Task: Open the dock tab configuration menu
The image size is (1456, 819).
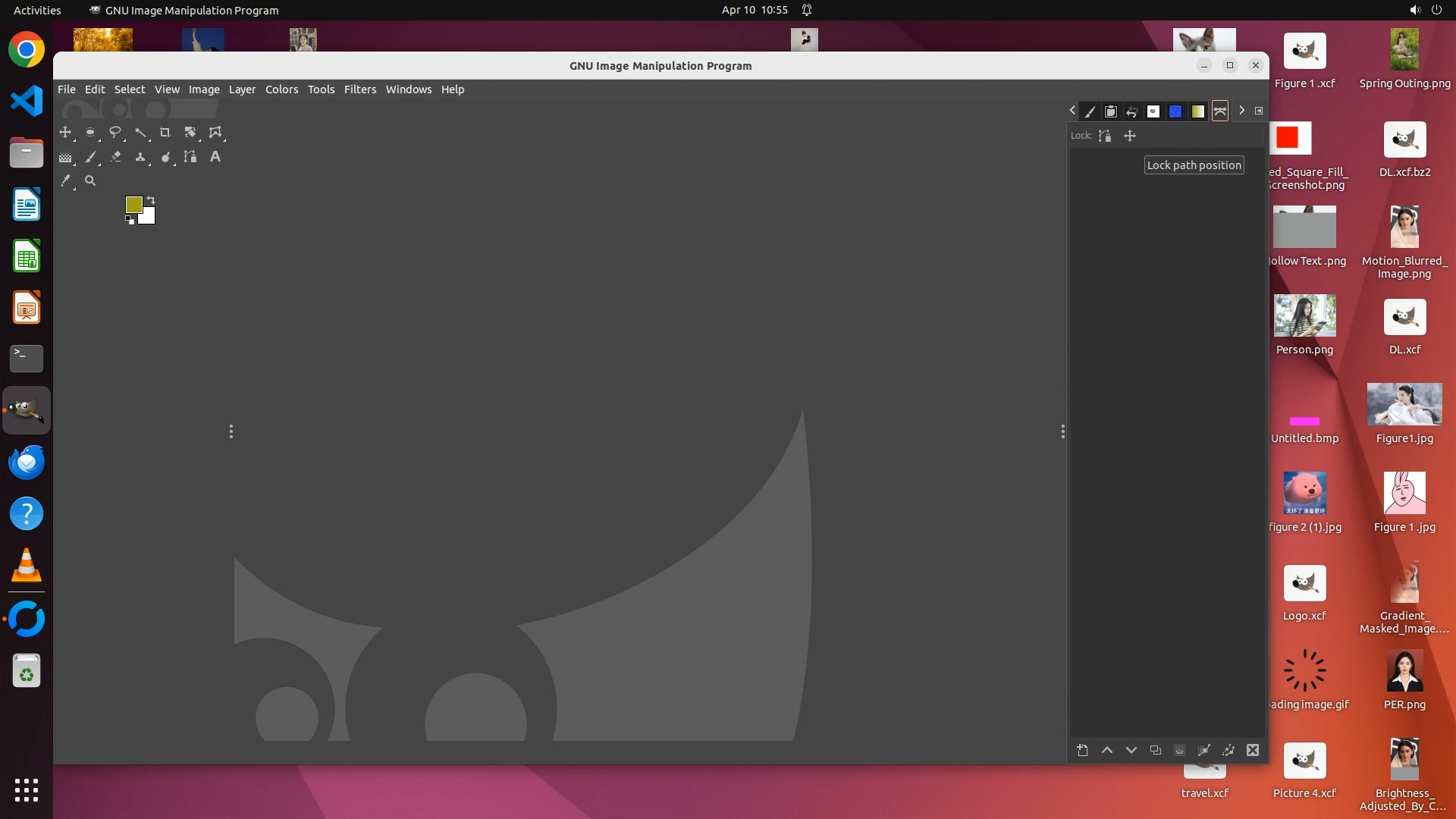Action: coord(1259,111)
